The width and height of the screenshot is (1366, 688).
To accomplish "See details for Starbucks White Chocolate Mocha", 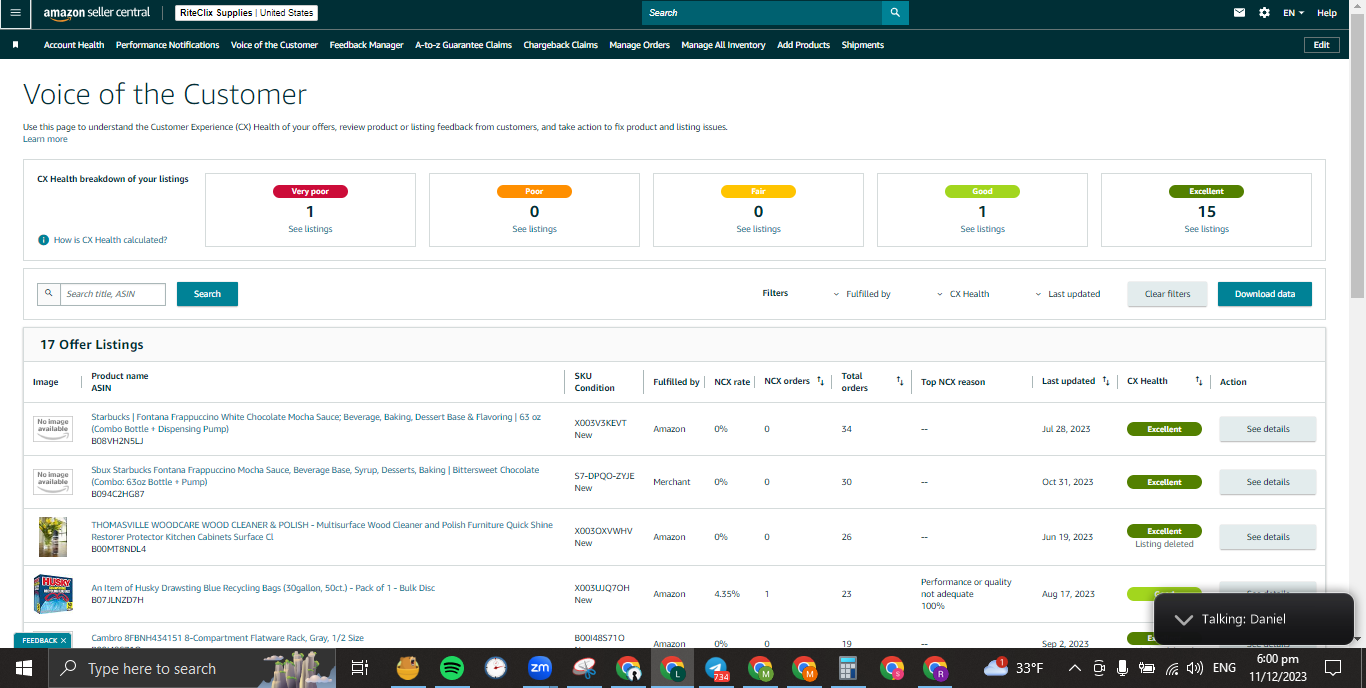I will 1267,429.
